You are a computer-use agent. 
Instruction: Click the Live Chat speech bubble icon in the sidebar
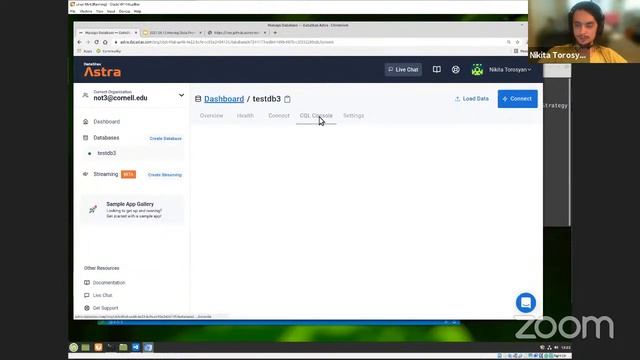pyautogui.click(x=87, y=295)
